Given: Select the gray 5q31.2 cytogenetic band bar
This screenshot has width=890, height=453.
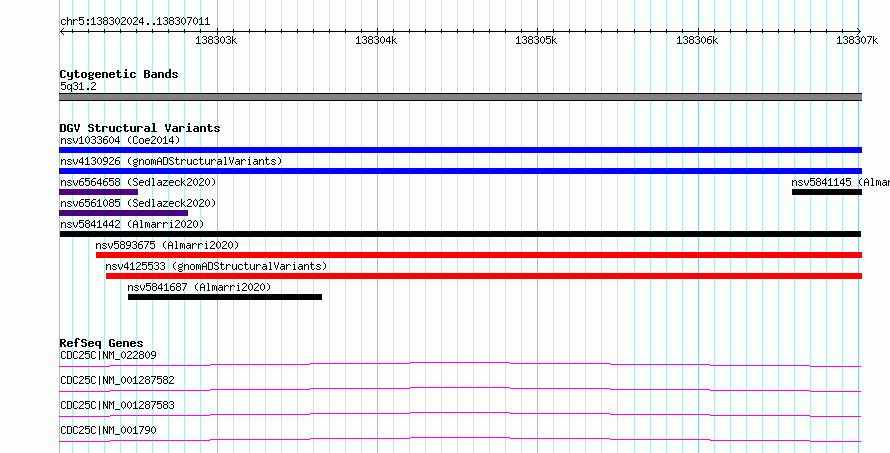Looking at the screenshot, I should pyautogui.click(x=460, y=97).
